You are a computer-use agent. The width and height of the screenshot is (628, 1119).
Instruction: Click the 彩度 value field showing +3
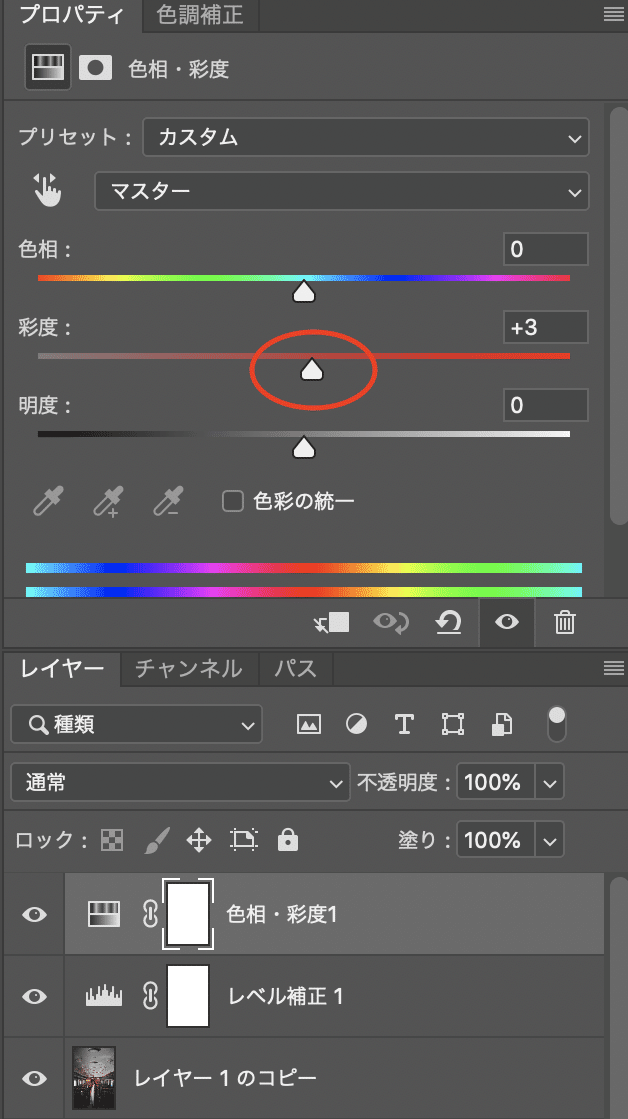coord(545,327)
